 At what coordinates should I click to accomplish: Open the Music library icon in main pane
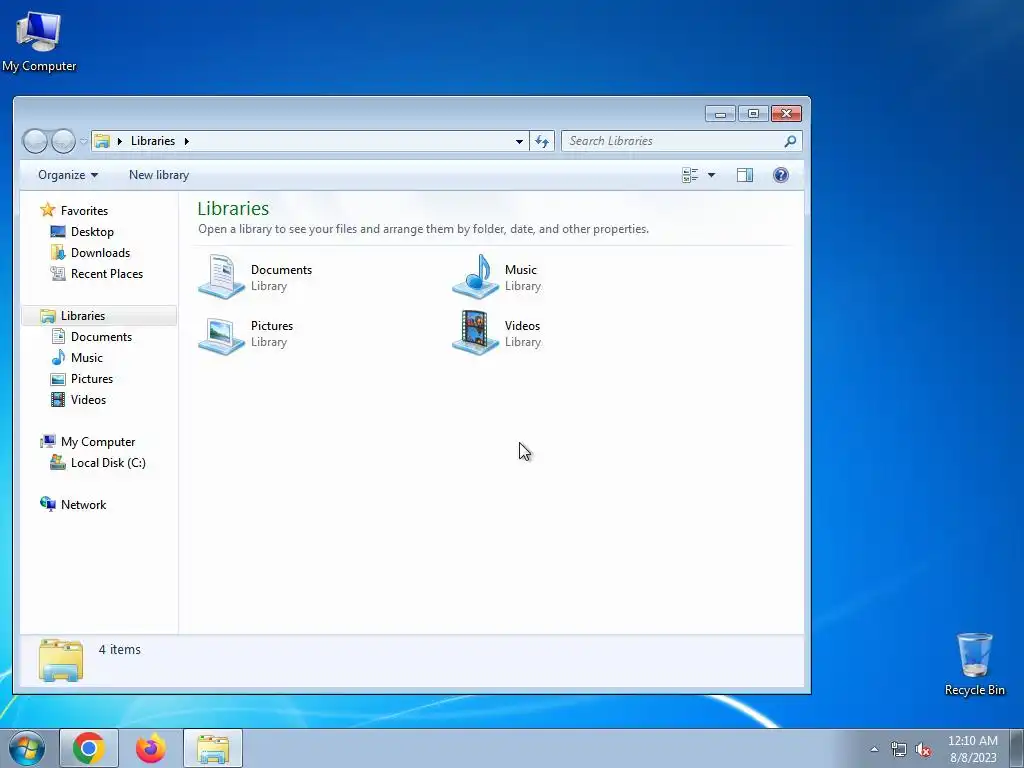pos(475,277)
